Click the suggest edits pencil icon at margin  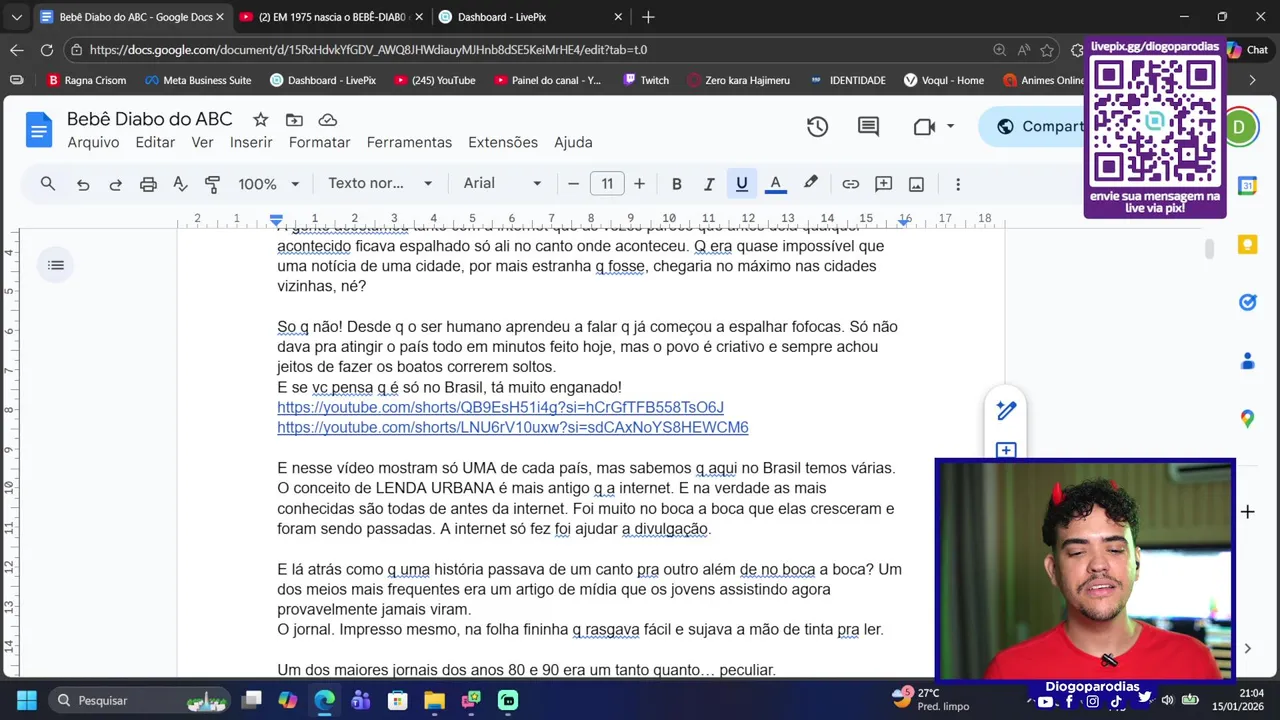pyautogui.click(x=1006, y=410)
